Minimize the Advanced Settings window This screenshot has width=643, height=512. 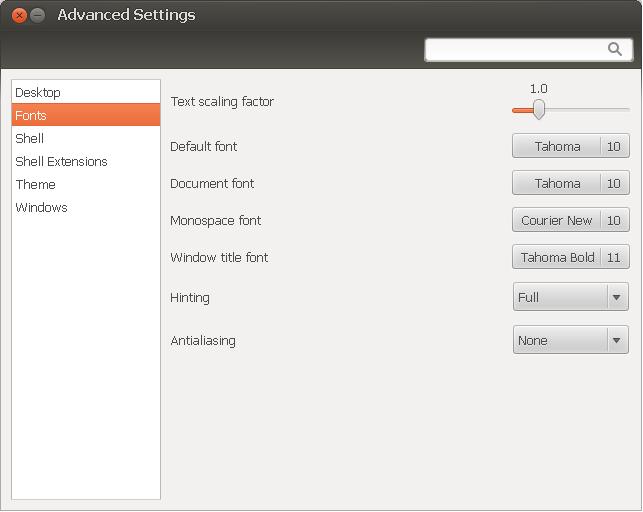click(x=38, y=16)
